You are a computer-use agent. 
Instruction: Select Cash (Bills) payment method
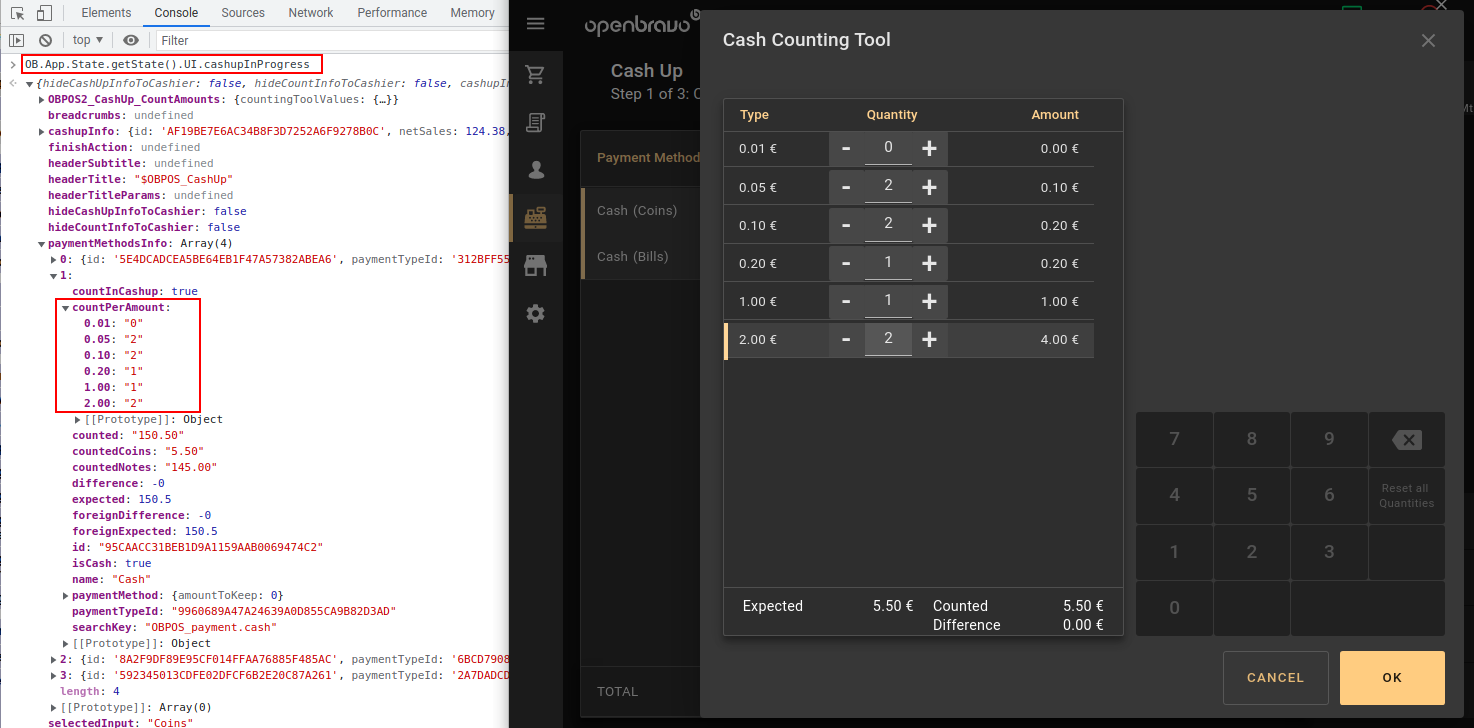(633, 256)
